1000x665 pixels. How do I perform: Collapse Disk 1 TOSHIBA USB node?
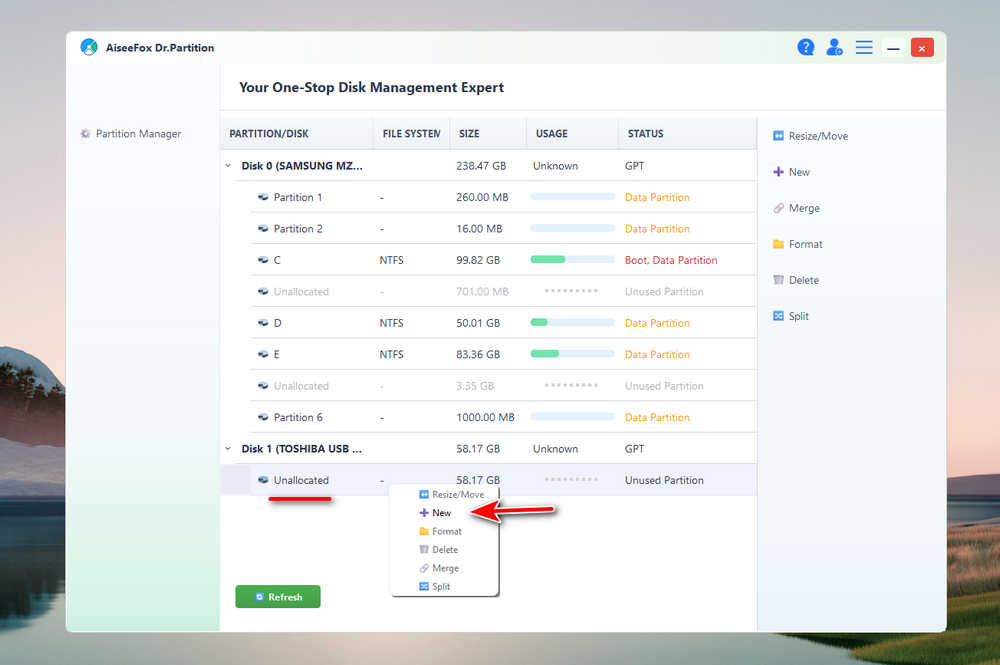click(228, 449)
